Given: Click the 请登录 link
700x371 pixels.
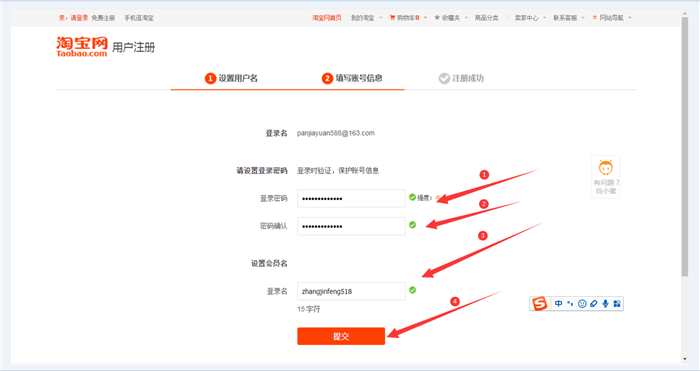Looking at the screenshot, I should coord(79,18).
